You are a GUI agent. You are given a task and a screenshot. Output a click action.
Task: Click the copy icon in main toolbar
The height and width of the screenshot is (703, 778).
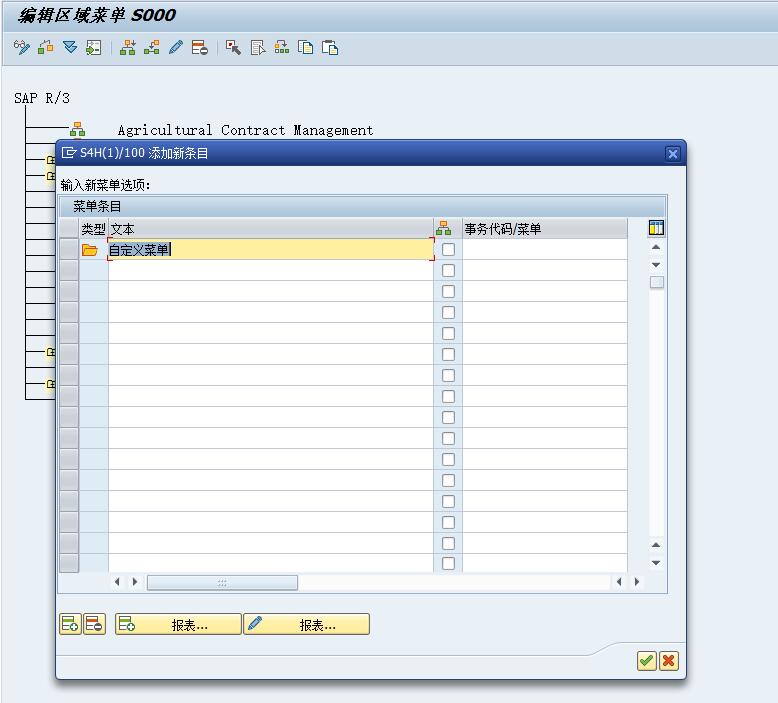pos(306,47)
